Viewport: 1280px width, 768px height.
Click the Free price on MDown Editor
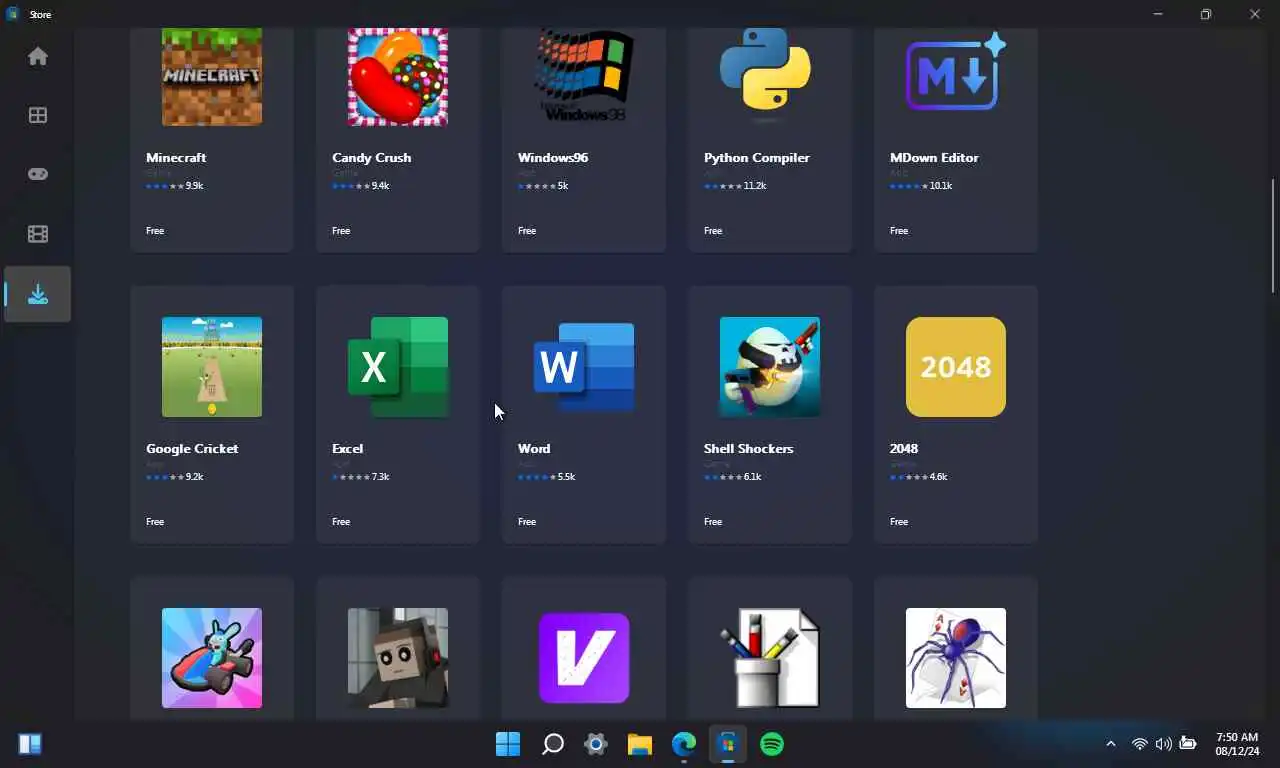pos(899,231)
